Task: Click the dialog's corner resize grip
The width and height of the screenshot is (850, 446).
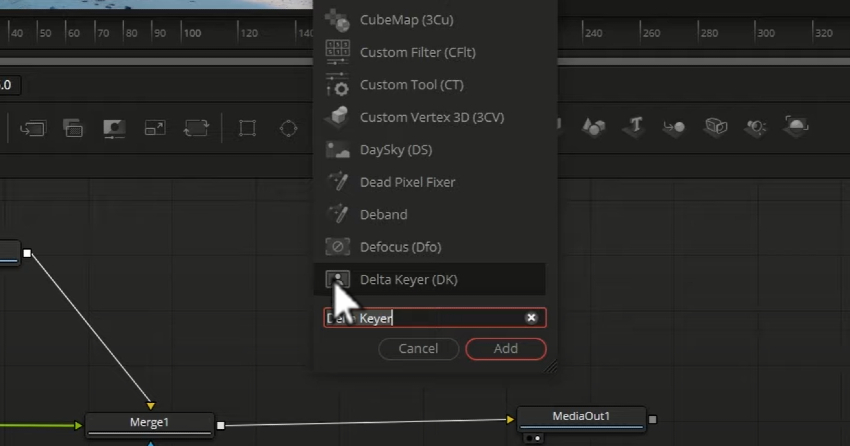Action: pyautogui.click(x=551, y=367)
